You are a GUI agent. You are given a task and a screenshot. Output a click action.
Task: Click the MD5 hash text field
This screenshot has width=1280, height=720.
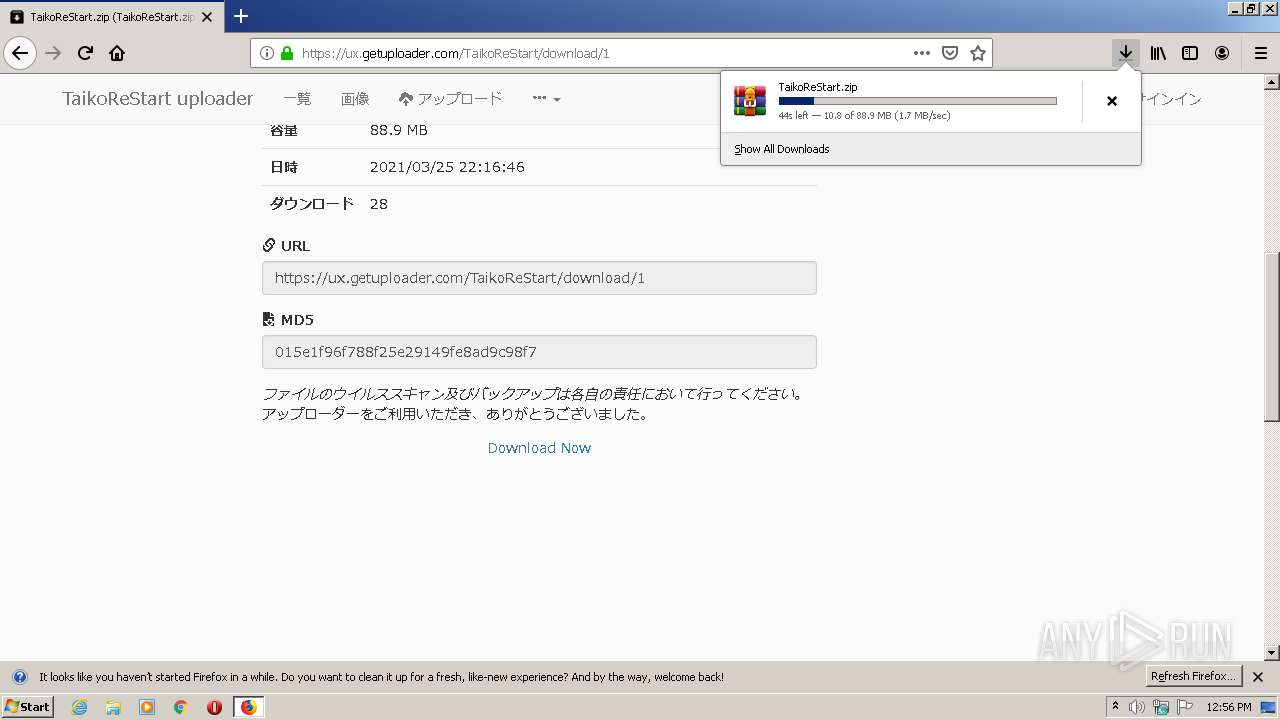pos(539,352)
